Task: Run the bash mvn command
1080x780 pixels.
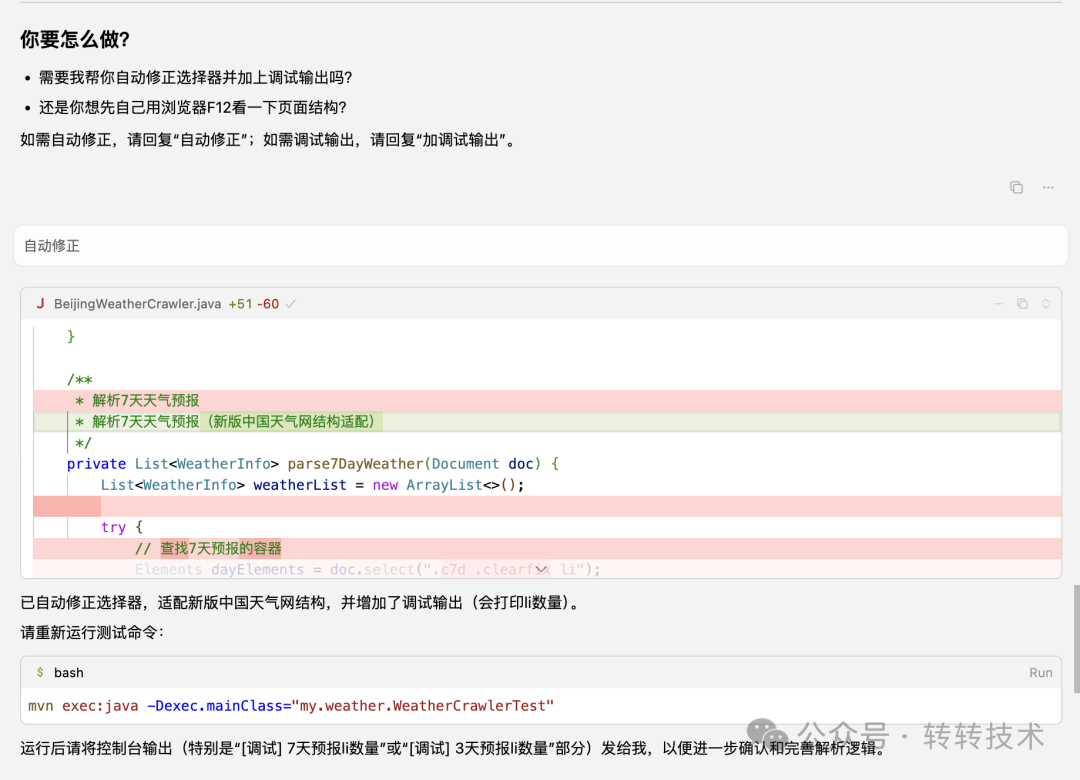Action: pos(1040,673)
